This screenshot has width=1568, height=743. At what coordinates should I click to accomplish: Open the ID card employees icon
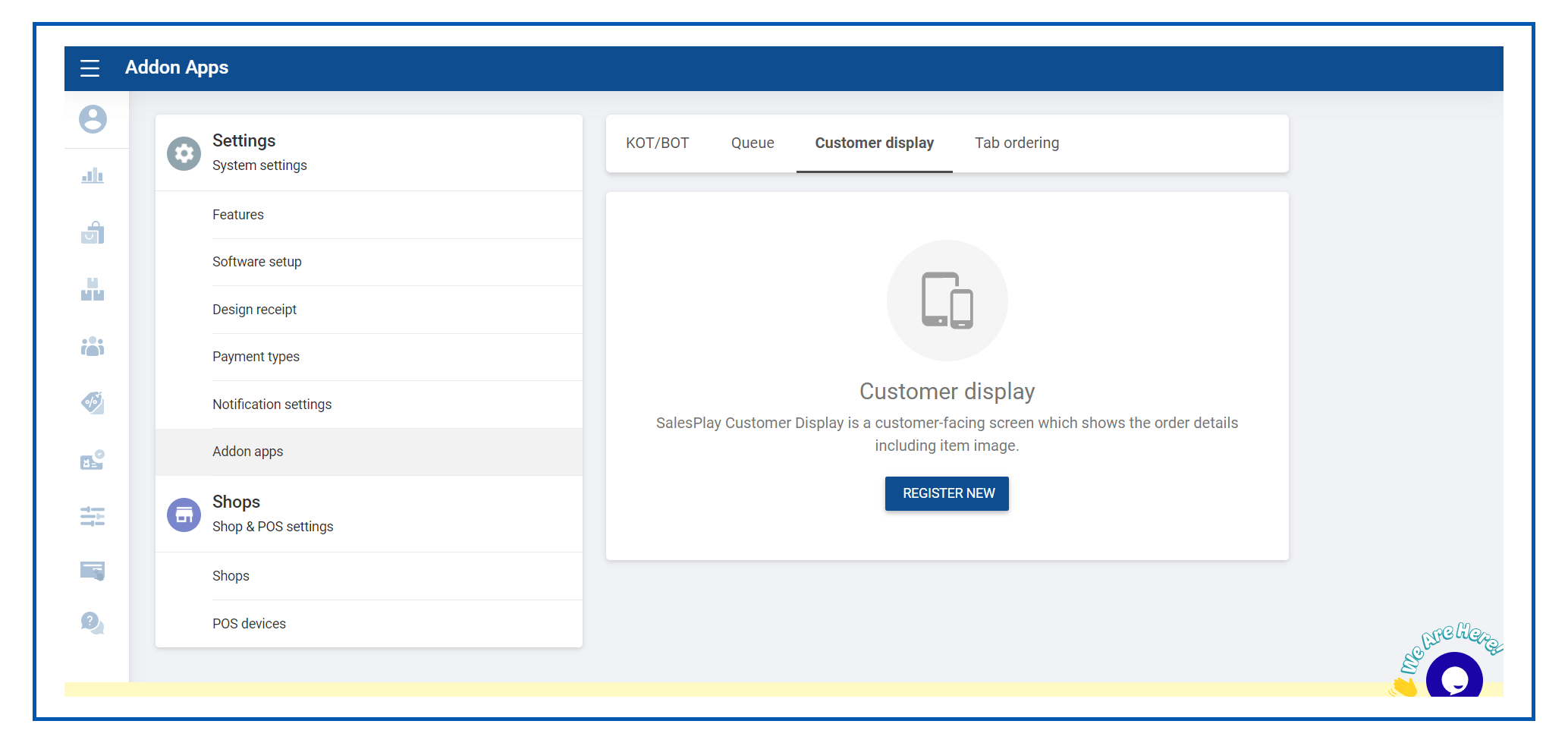pyautogui.click(x=93, y=460)
